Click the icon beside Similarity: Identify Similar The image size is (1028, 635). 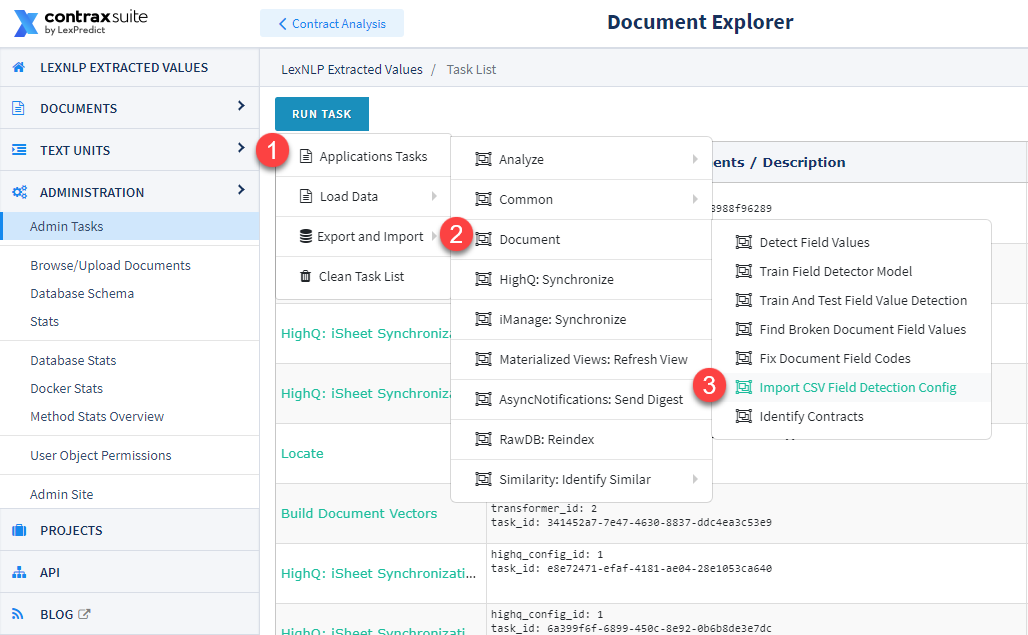[x=483, y=479]
